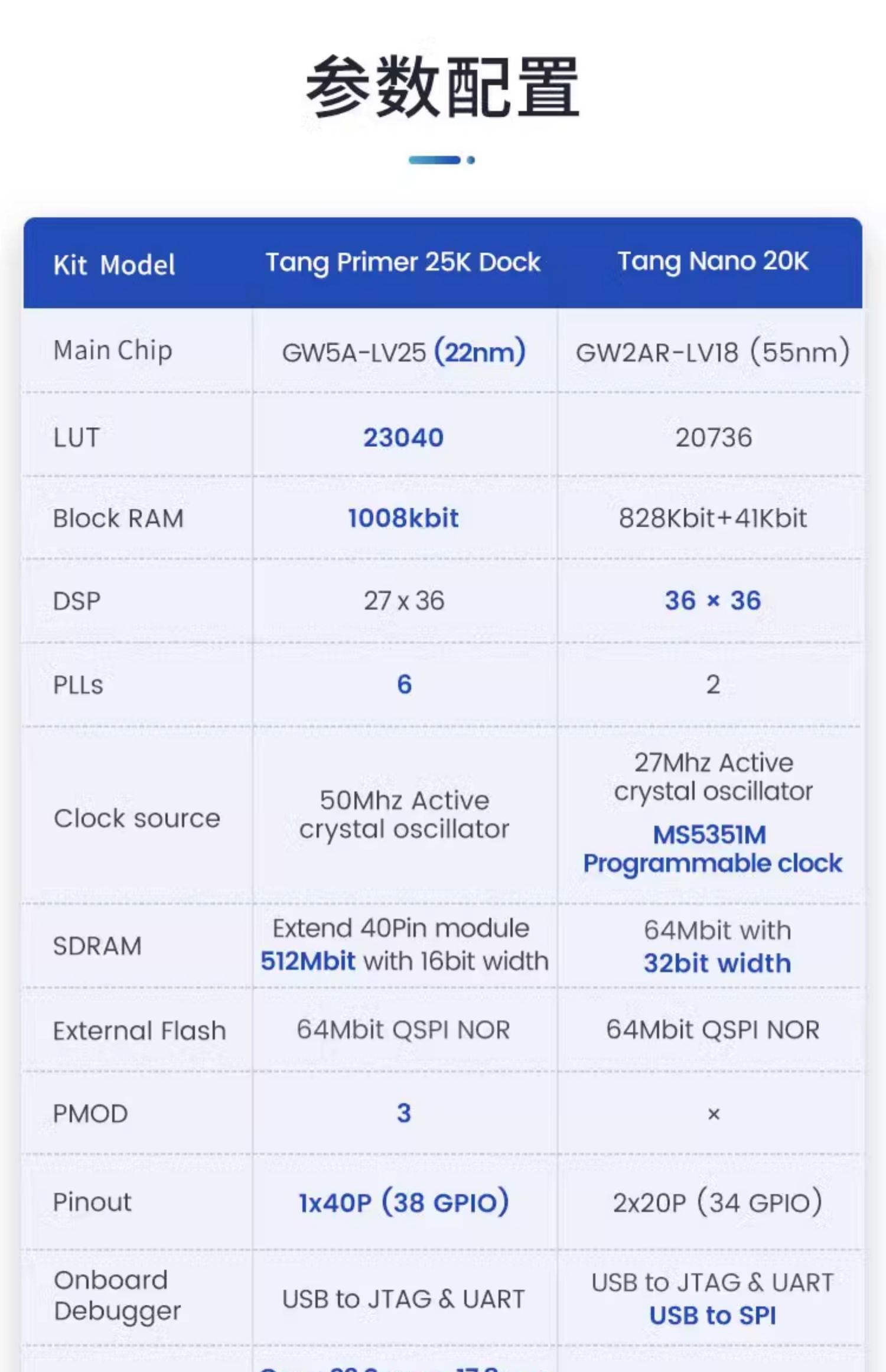886x1372 pixels.
Task: Select the Tang Nano 20K column header
Action: [x=713, y=261]
